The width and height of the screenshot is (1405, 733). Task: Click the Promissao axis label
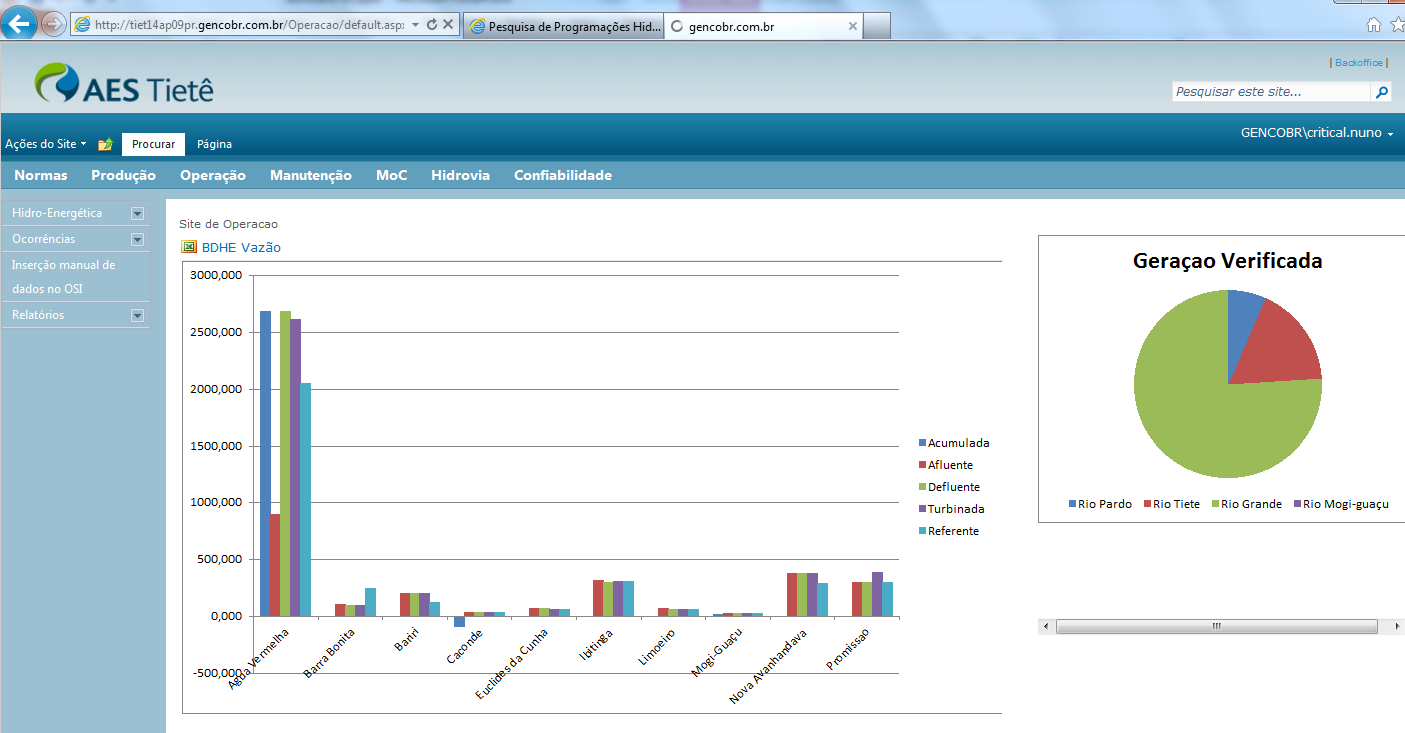848,648
